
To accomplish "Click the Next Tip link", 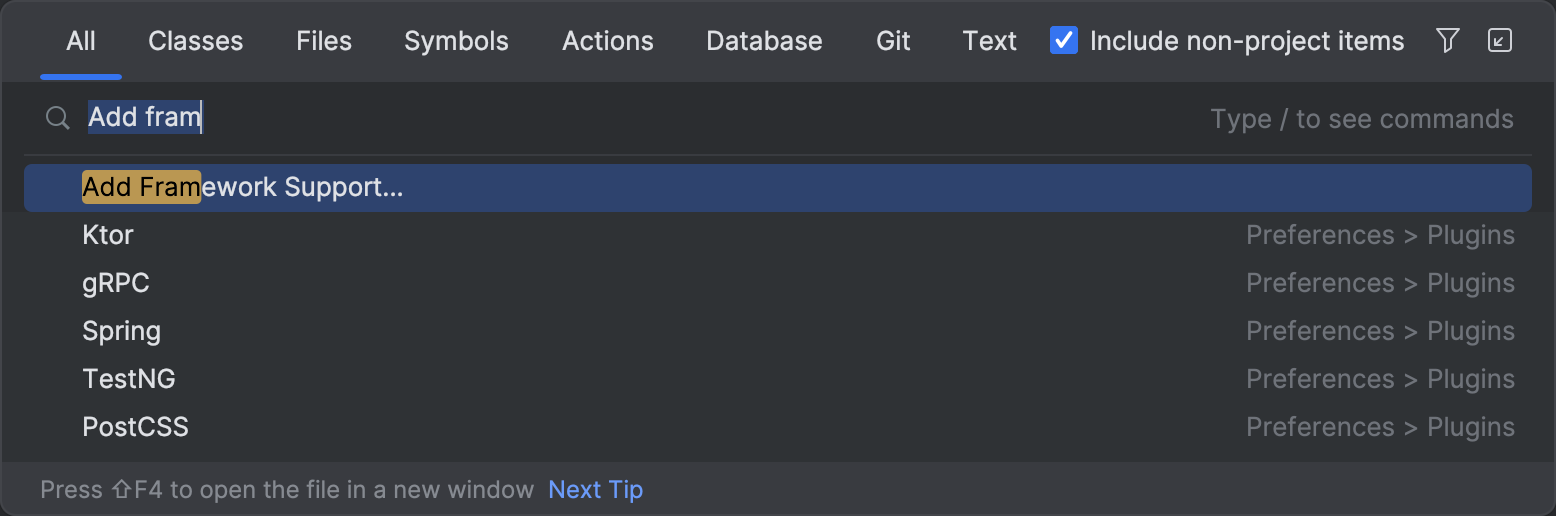I will [x=595, y=490].
